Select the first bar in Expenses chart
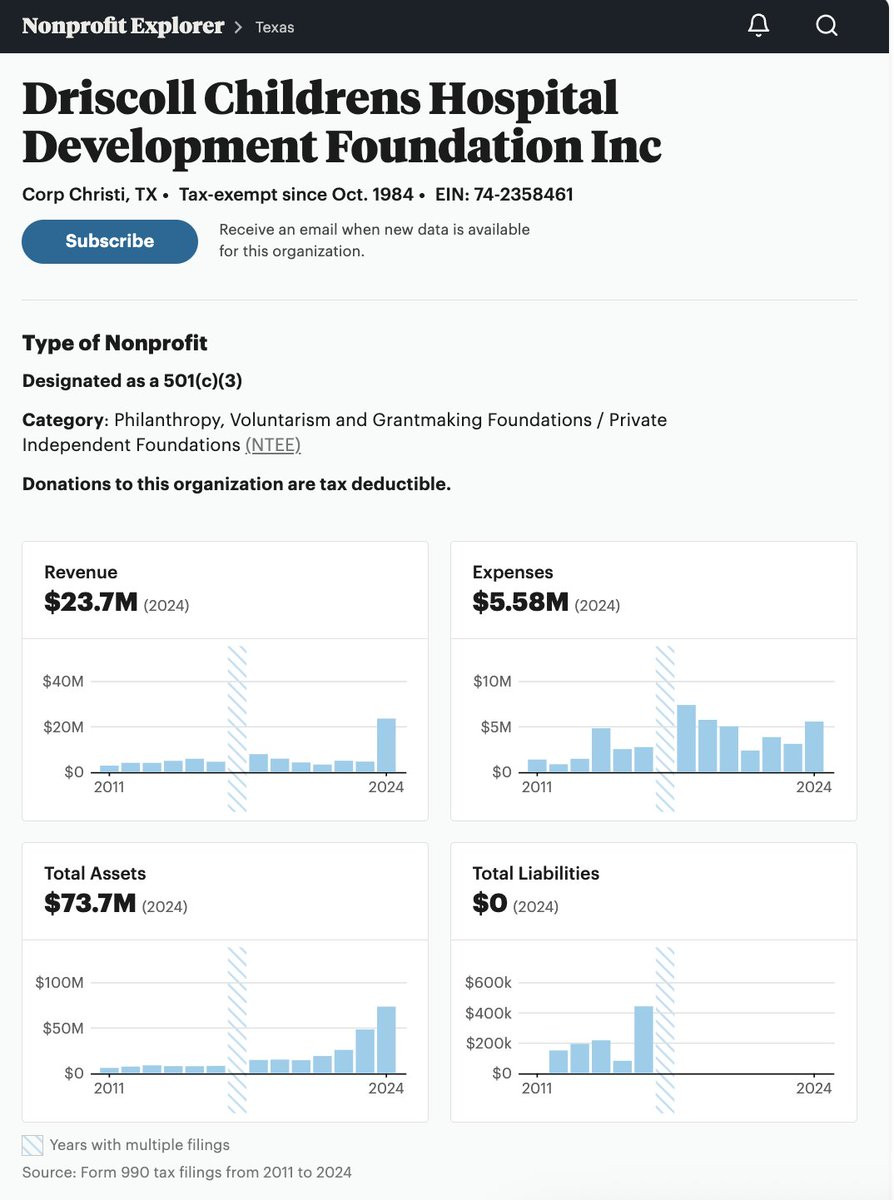The height and width of the screenshot is (1200, 894). tap(537, 766)
